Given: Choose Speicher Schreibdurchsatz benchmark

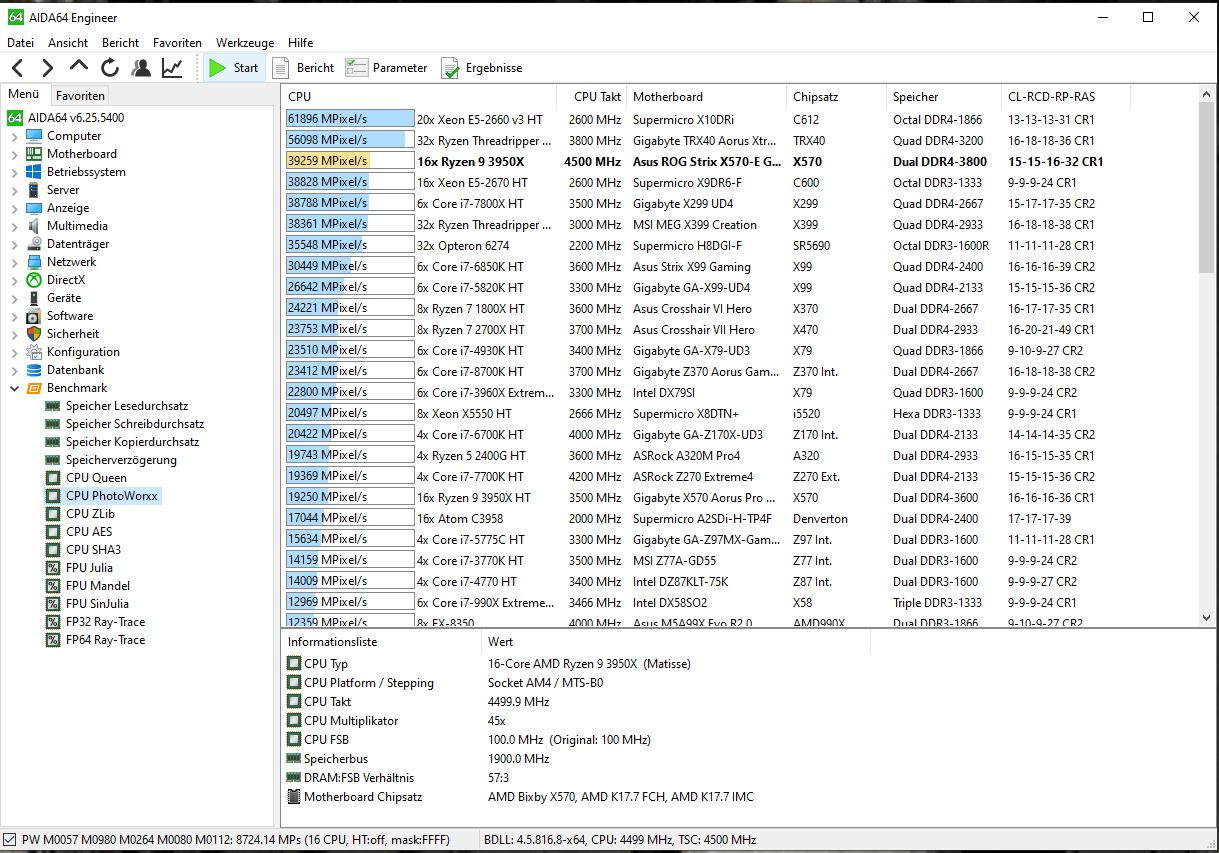Looking at the screenshot, I should pyautogui.click(x=135, y=424).
